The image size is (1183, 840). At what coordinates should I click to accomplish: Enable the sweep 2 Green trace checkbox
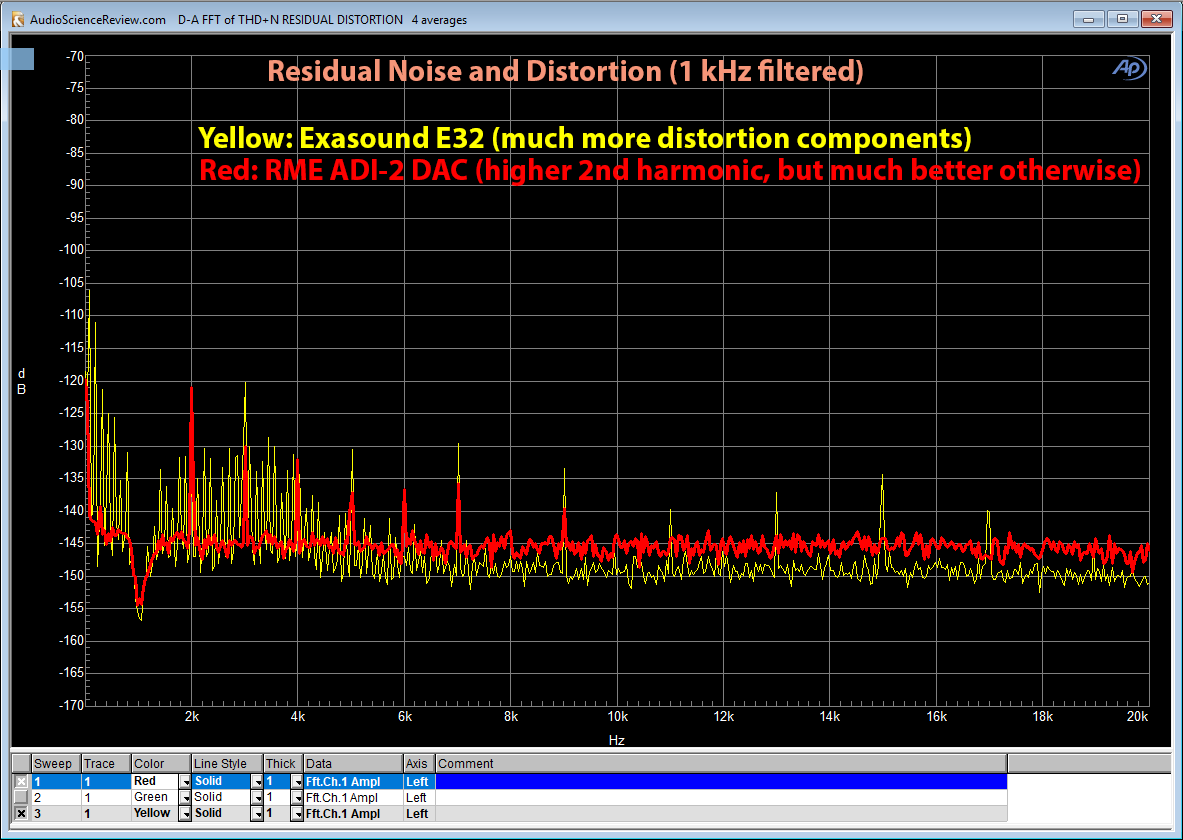[21, 798]
